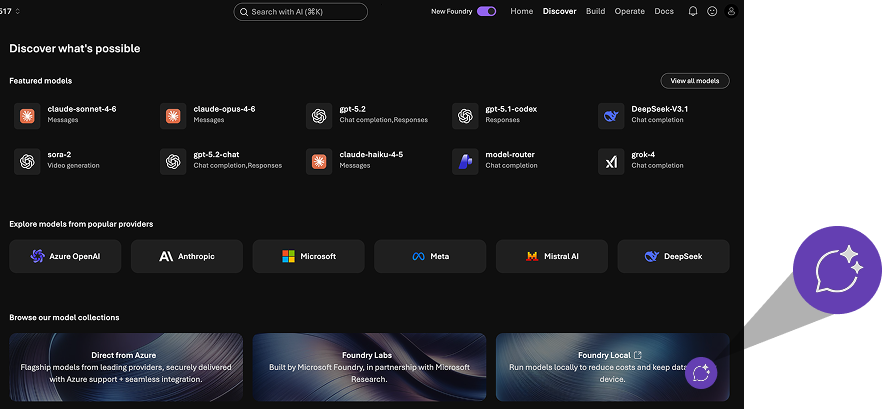Open the gpt-5.2 model icon
The image size is (882, 409).
[319, 116]
